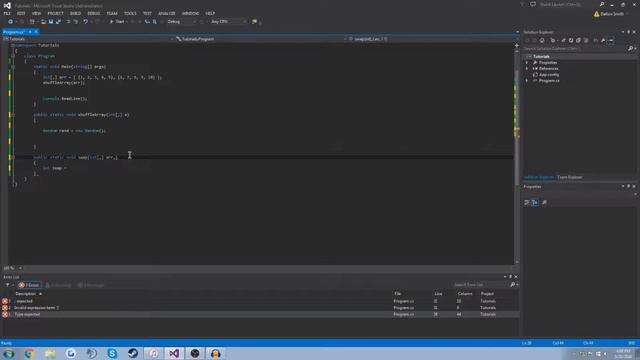Click the Property Pages wrench in Properties
The image size is (640, 360).
click(544, 202)
